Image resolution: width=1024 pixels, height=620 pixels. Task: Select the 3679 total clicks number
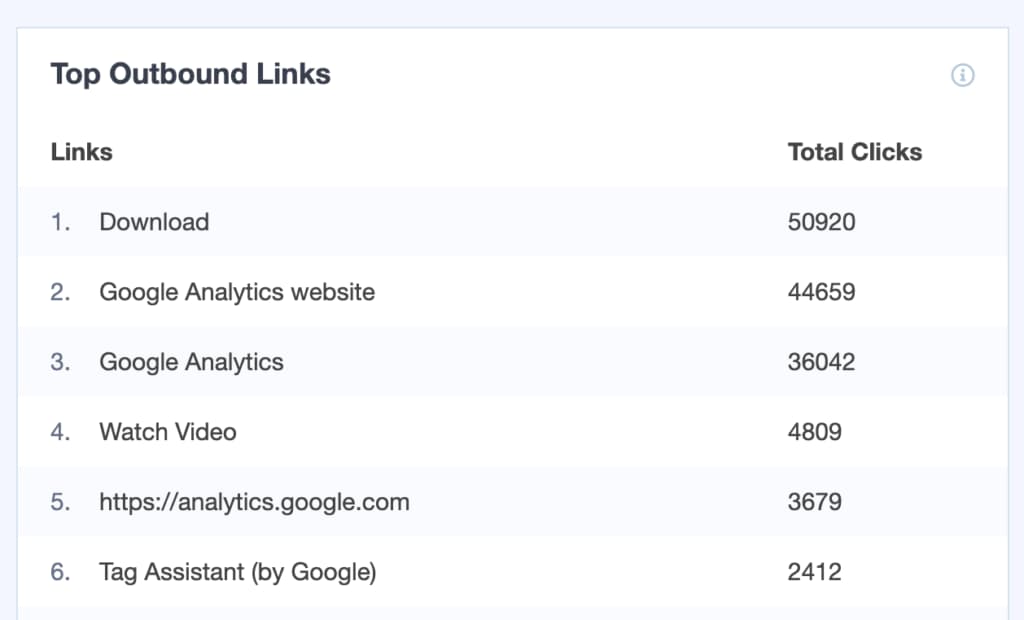(x=815, y=502)
